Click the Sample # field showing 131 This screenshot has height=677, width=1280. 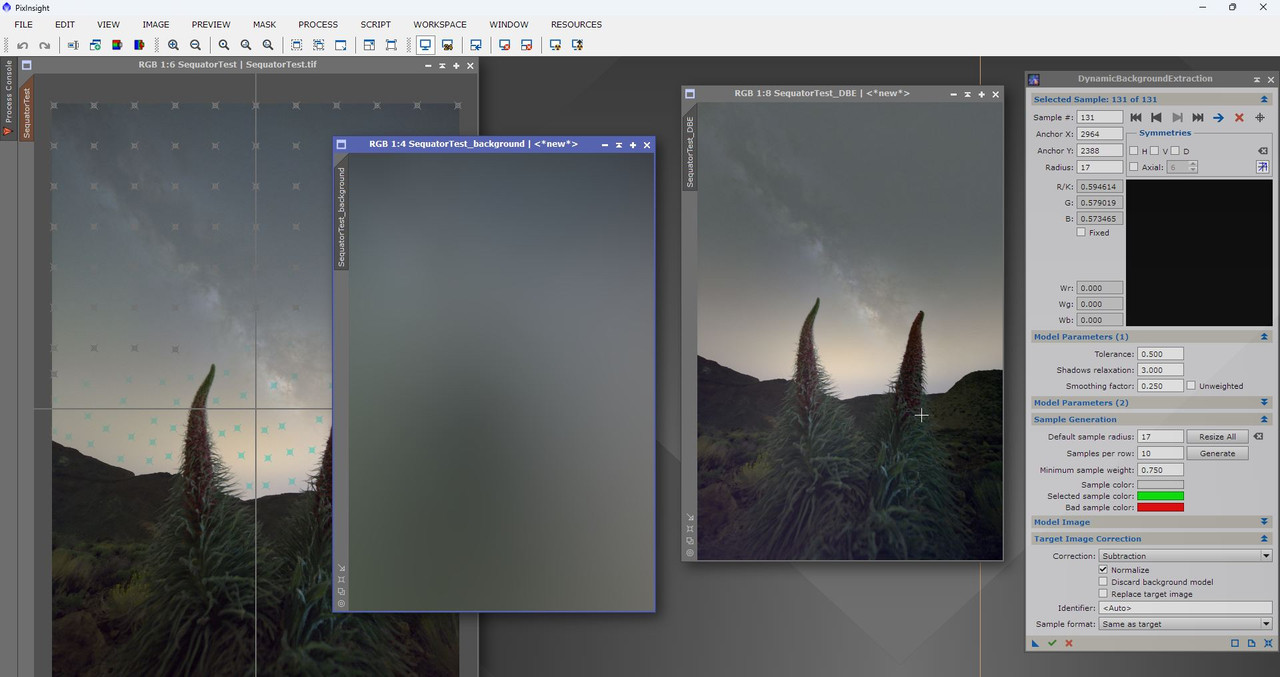(1099, 118)
